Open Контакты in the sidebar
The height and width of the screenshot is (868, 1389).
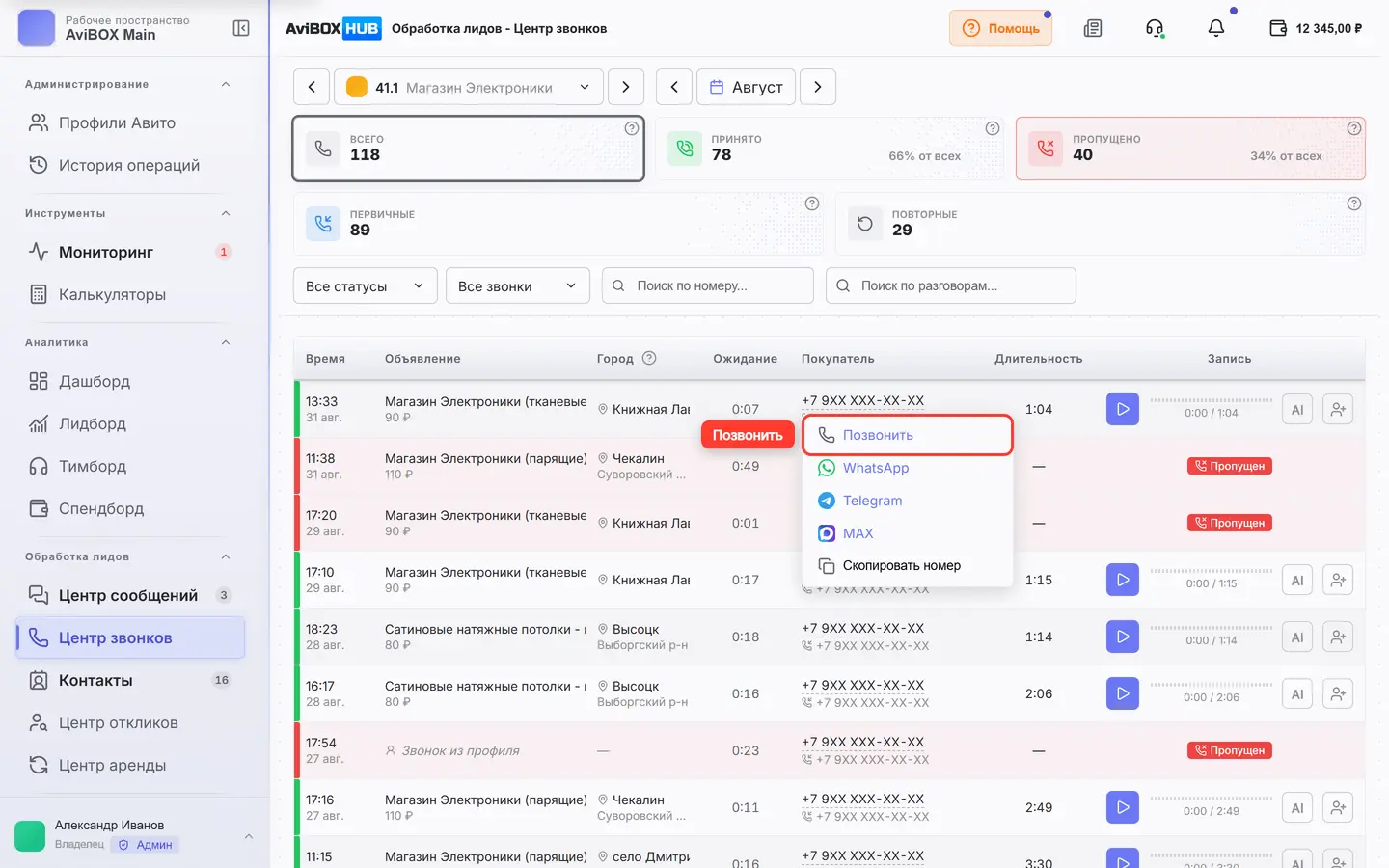(x=130, y=680)
